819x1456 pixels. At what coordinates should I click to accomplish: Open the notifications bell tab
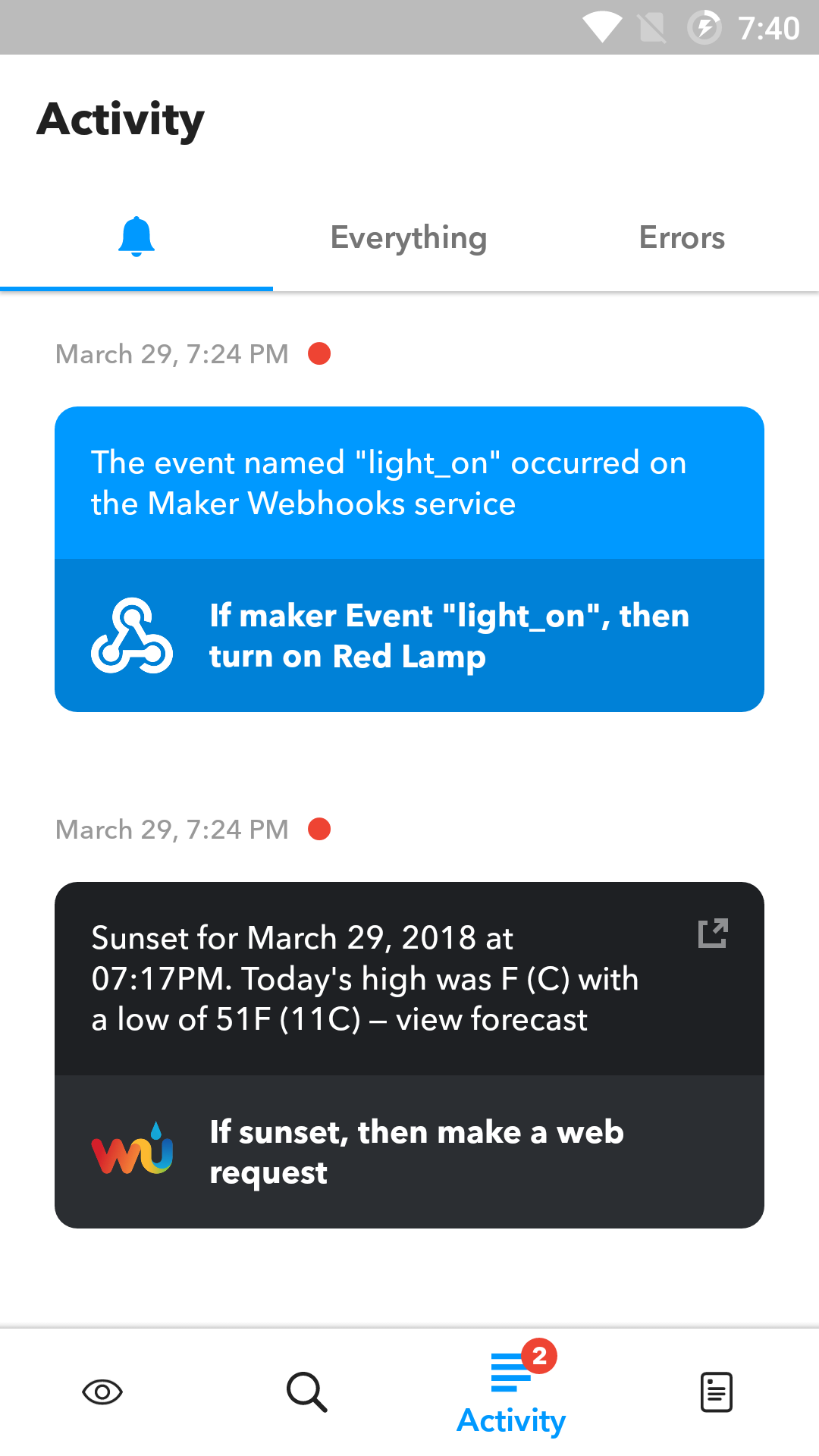pyautogui.click(x=136, y=237)
